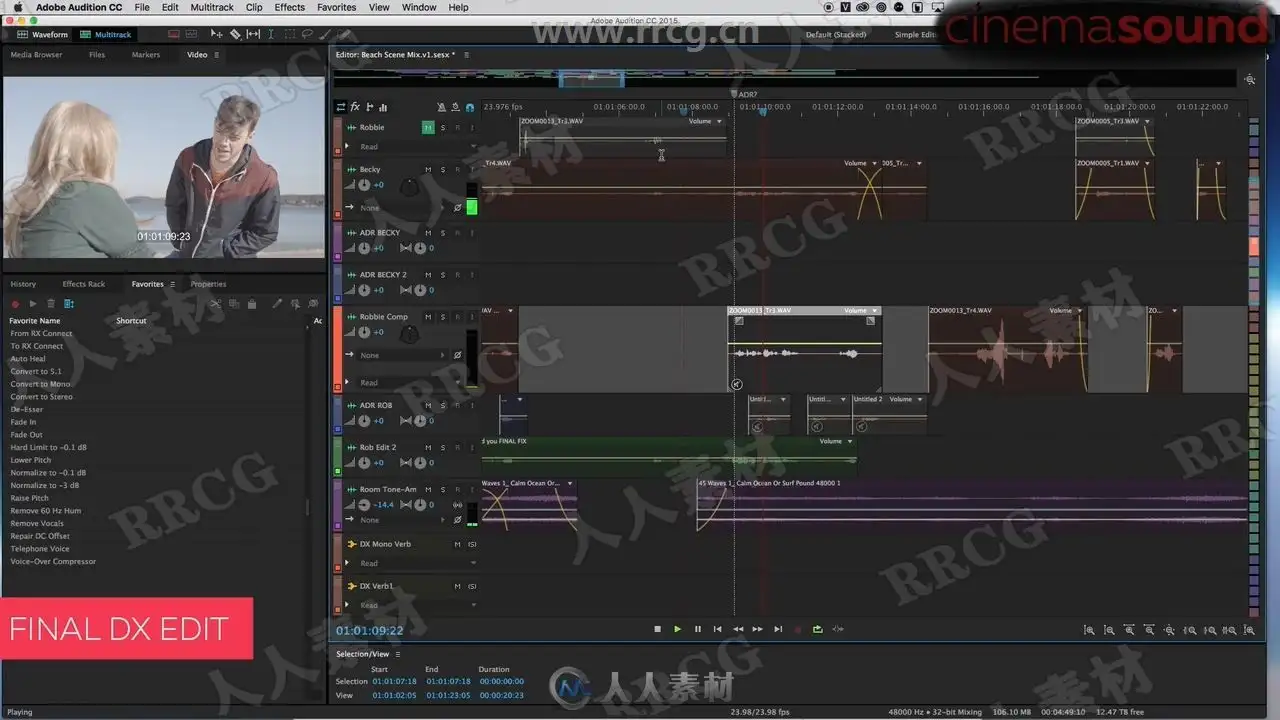Select the Default (Stacked) workspace
The image size is (1280, 720).
click(836, 34)
